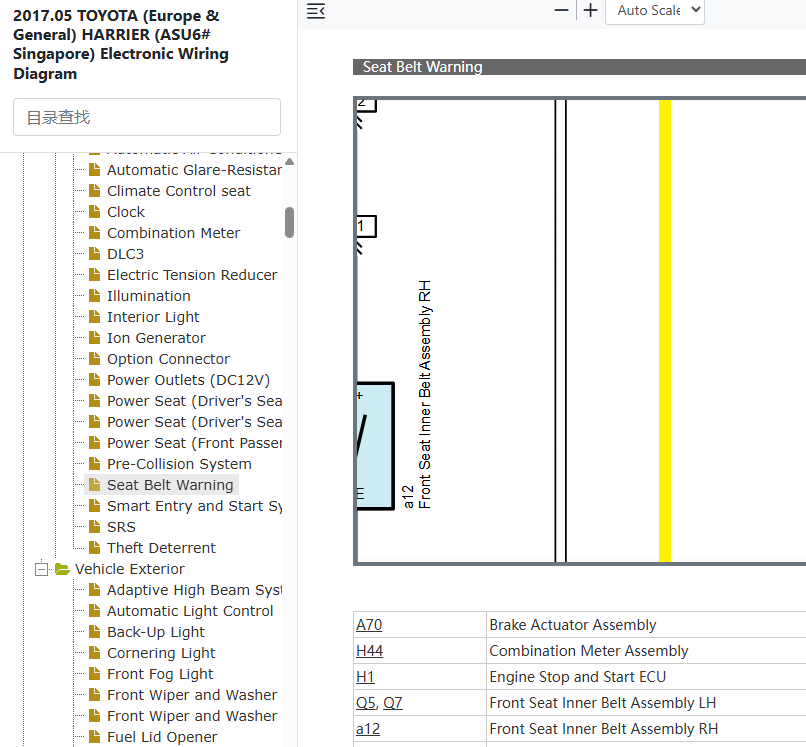This screenshot has width=806, height=747.
Task: Click the document icon beside Clock
Action: coord(94,212)
